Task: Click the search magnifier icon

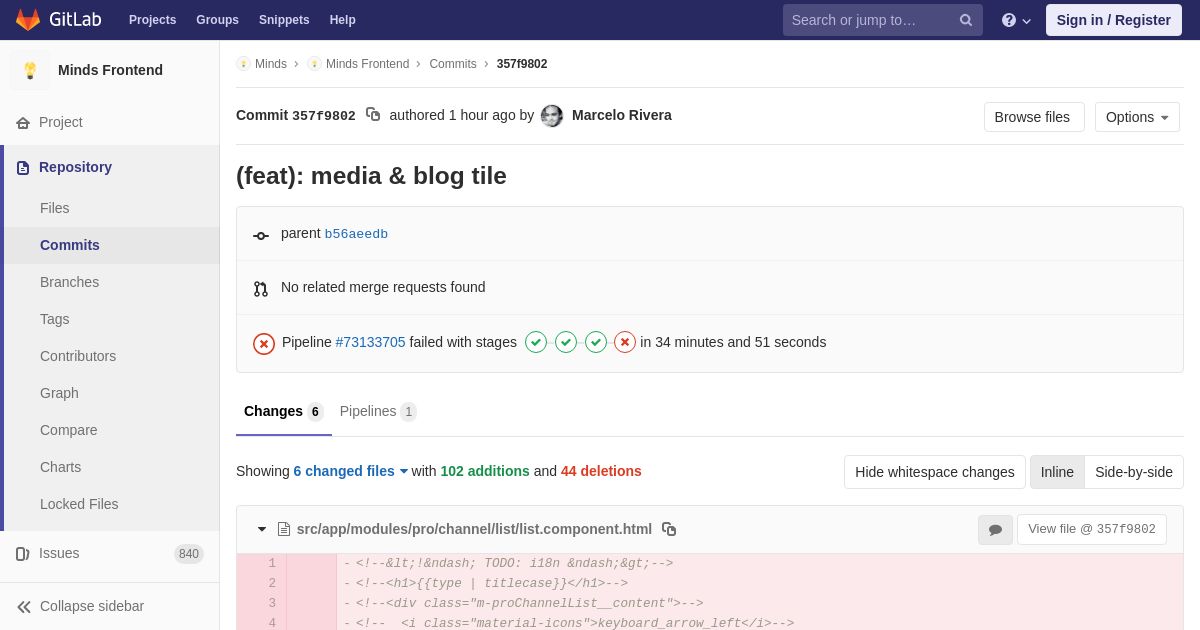Action: (965, 20)
